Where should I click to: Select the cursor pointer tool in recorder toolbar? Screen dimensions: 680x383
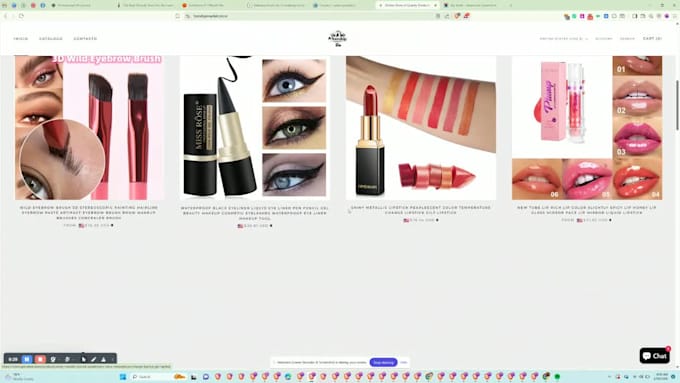pyautogui.click(x=83, y=359)
